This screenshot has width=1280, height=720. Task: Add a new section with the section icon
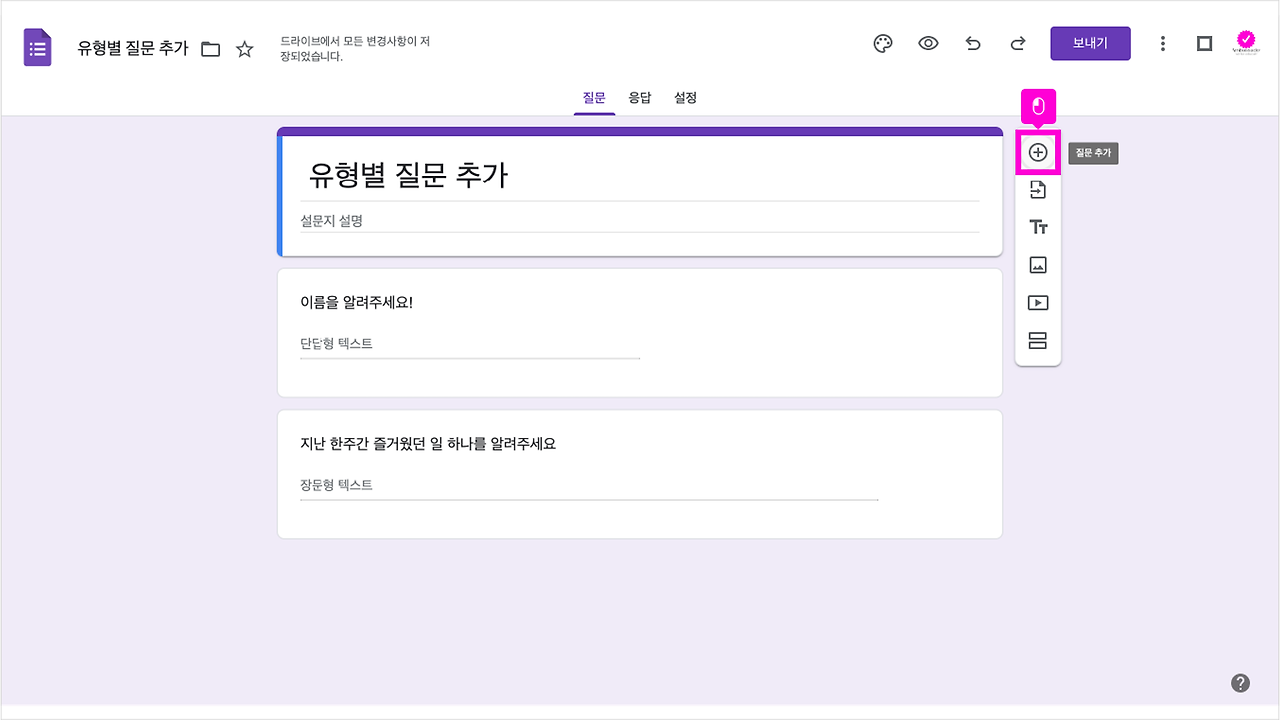[x=1038, y=340]
